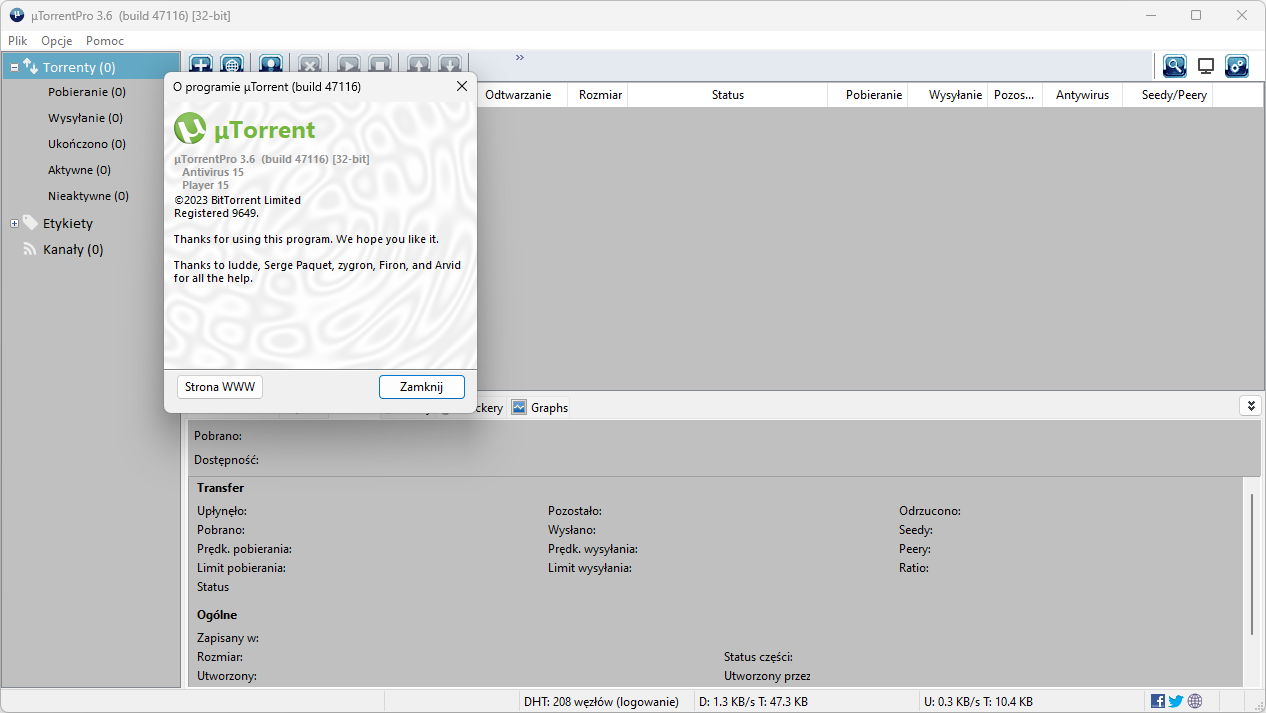Click the Registered 9649. text in dialog
Screen dimensions: 1266x713
(x=216, y=213)
